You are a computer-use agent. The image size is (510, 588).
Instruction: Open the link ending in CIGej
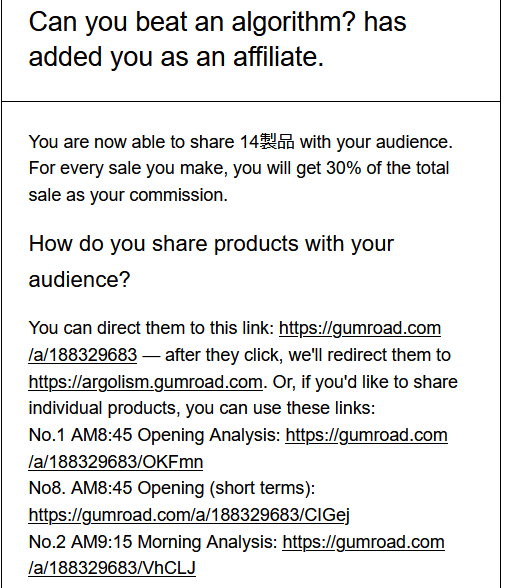click(189, 515)
